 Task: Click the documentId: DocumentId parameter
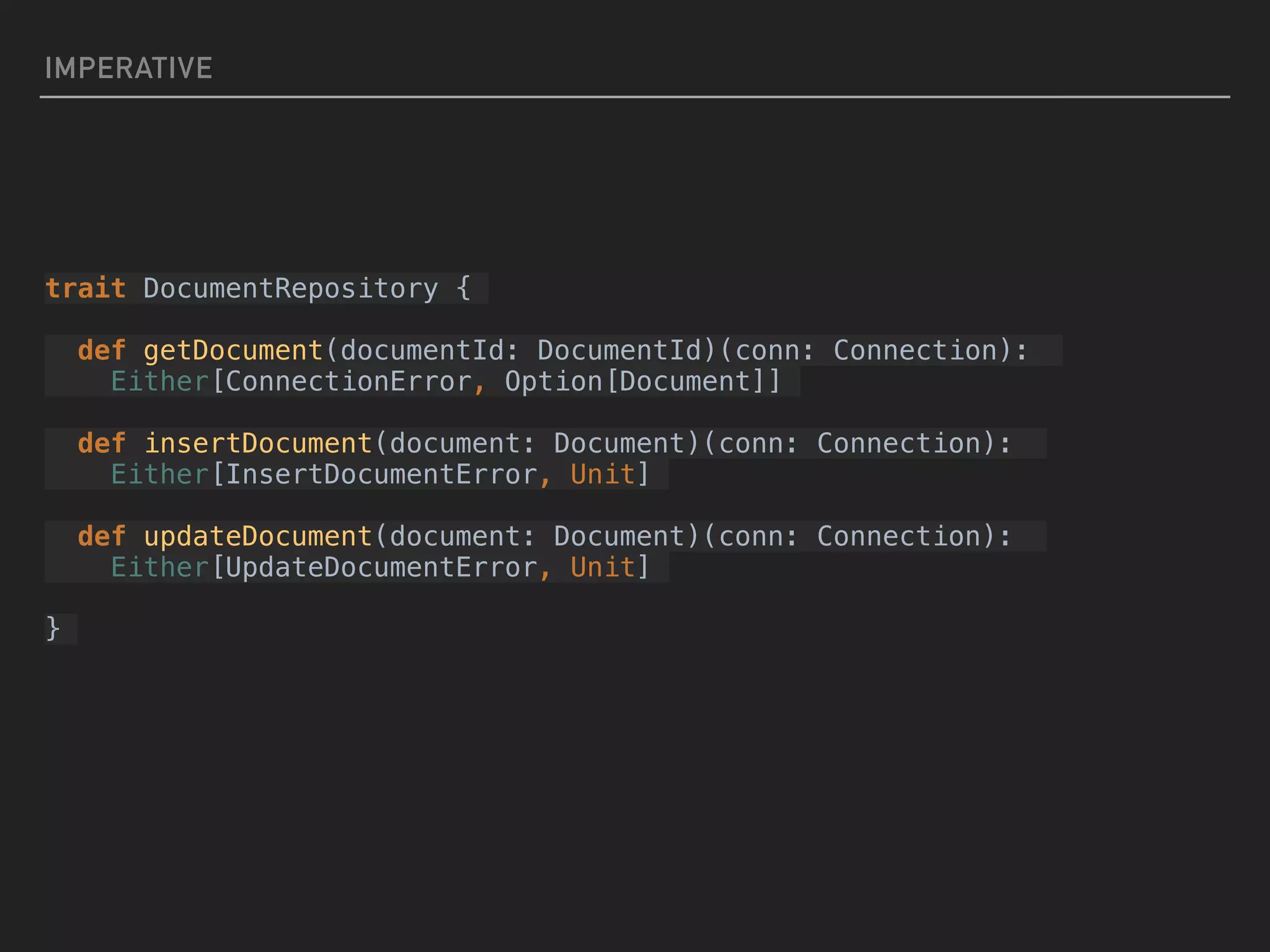(521, 350)
